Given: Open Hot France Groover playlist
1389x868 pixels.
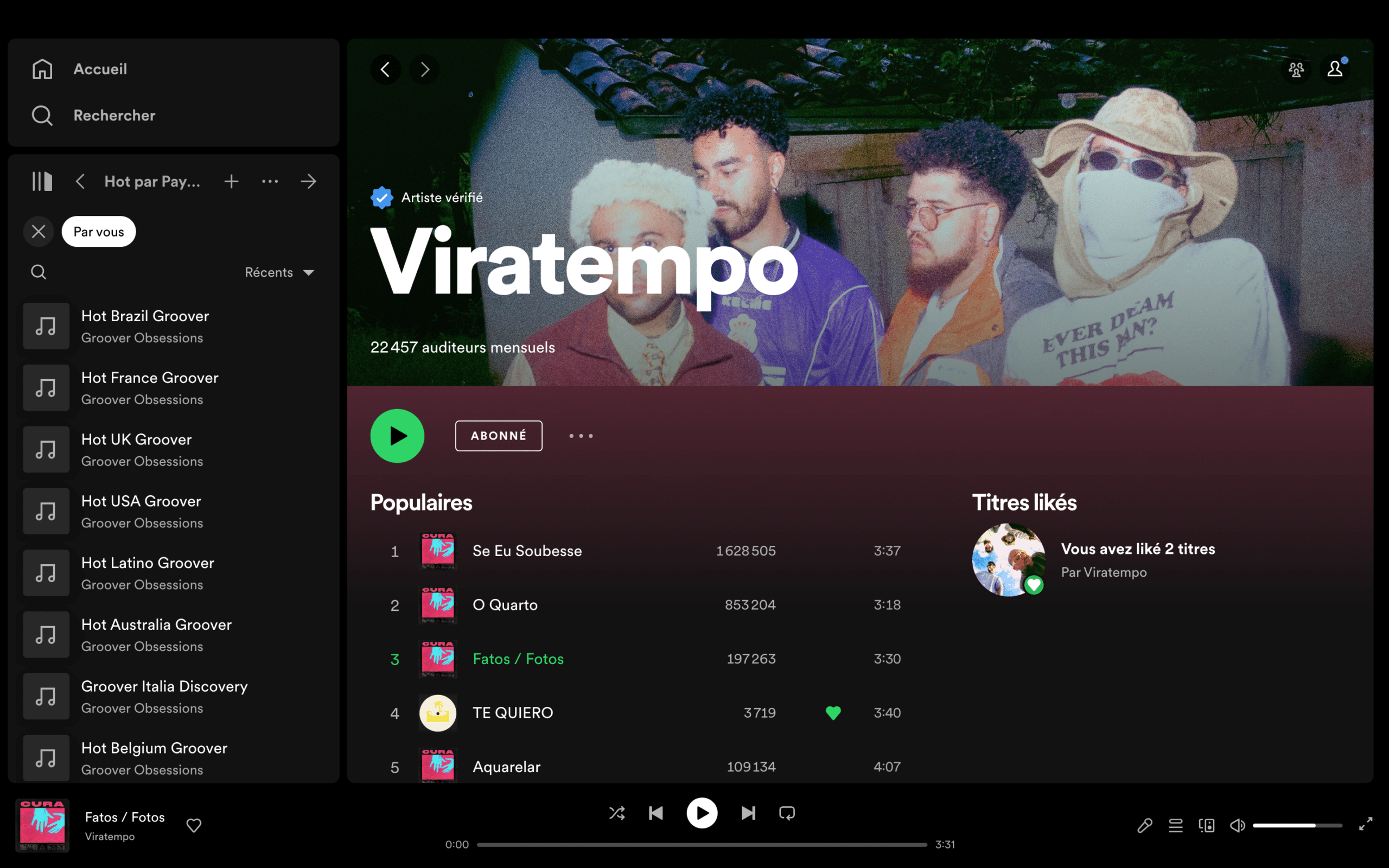Looking at the screenshot, I should [x=173, y=388].
